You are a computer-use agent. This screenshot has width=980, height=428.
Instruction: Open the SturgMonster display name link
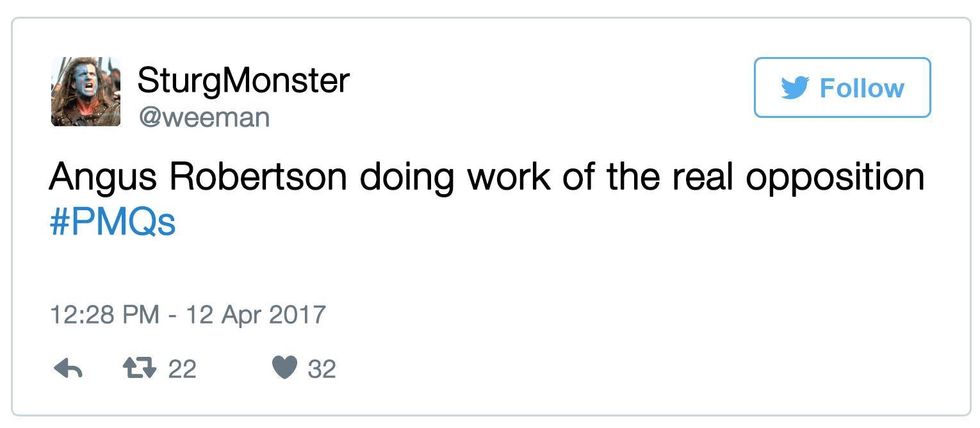click(x=243, y=79)
